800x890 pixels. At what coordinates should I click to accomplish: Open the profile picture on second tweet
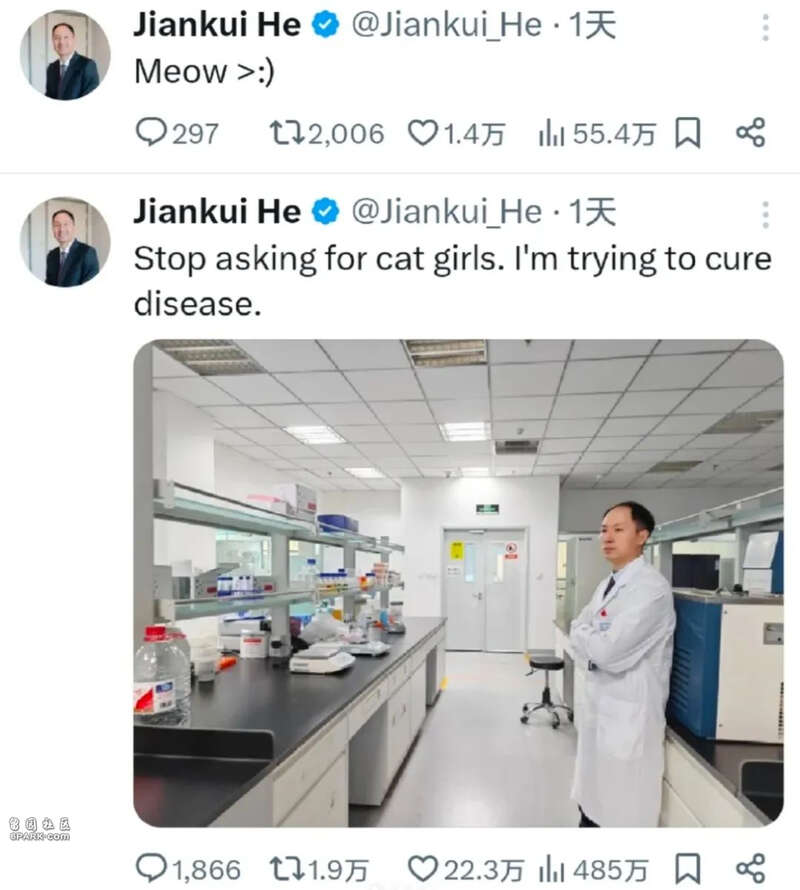(x=65, y=242)
